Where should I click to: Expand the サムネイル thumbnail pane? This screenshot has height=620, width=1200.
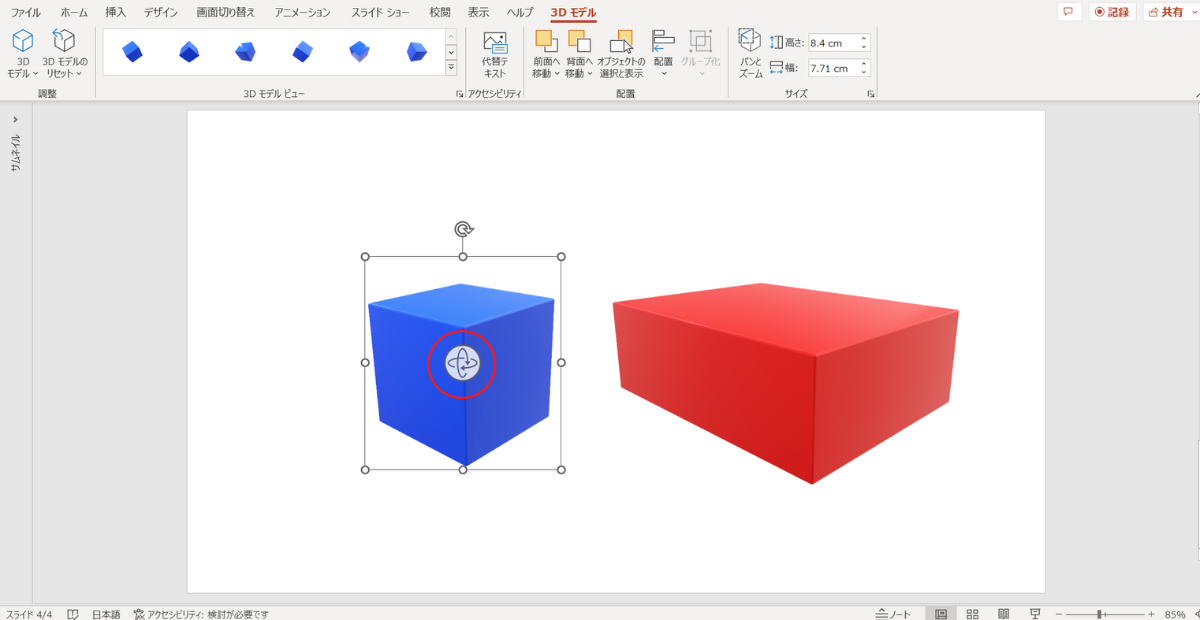(15, 119)
